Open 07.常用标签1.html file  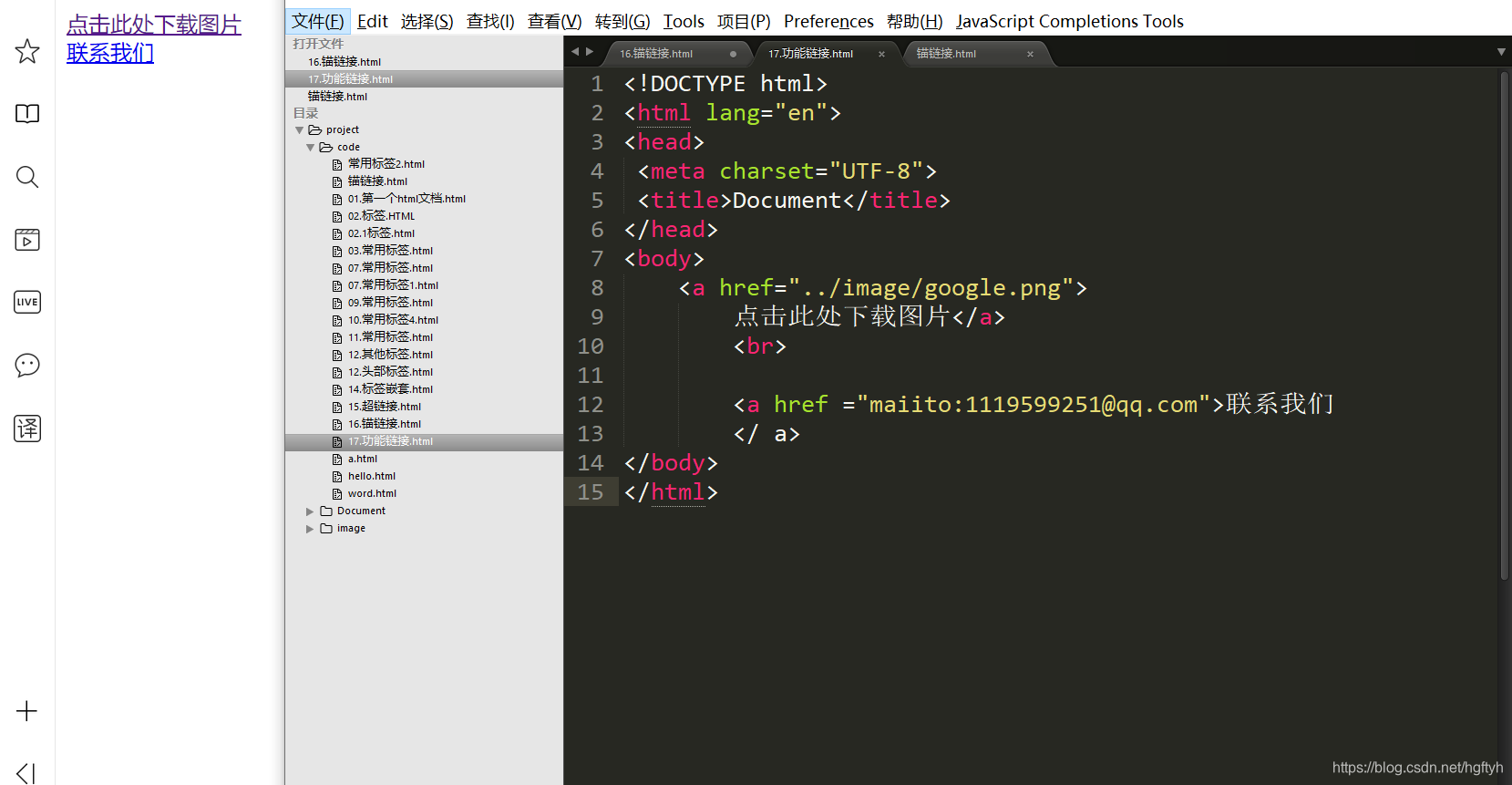(x=393, y=285)
